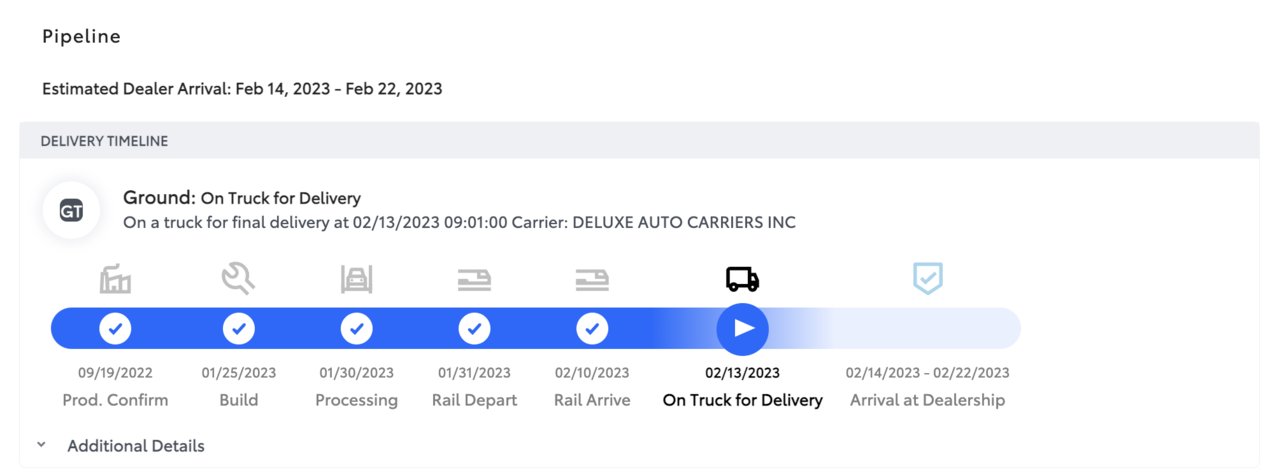Expand the Additional Details section
The image size is (1279, 475).
click(x=136, y=446)
